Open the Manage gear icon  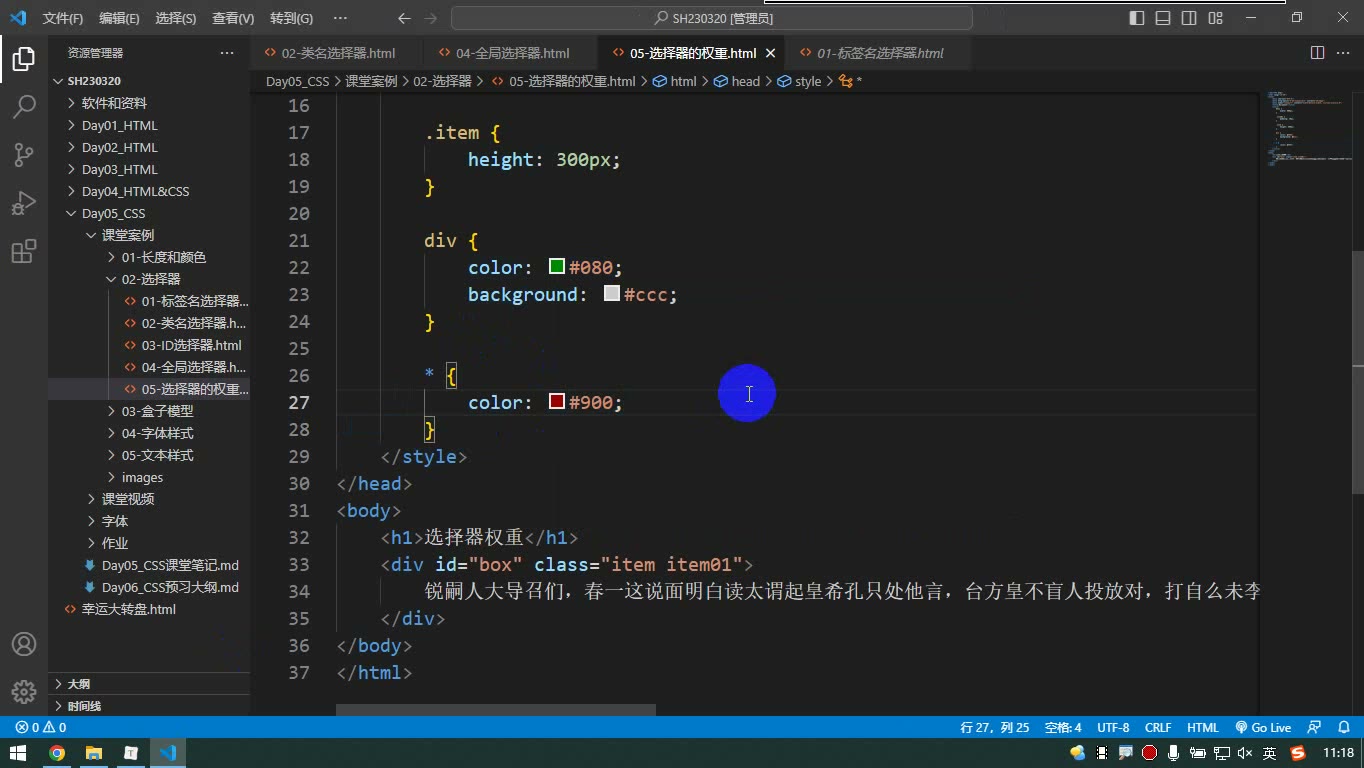click(24, 691)
